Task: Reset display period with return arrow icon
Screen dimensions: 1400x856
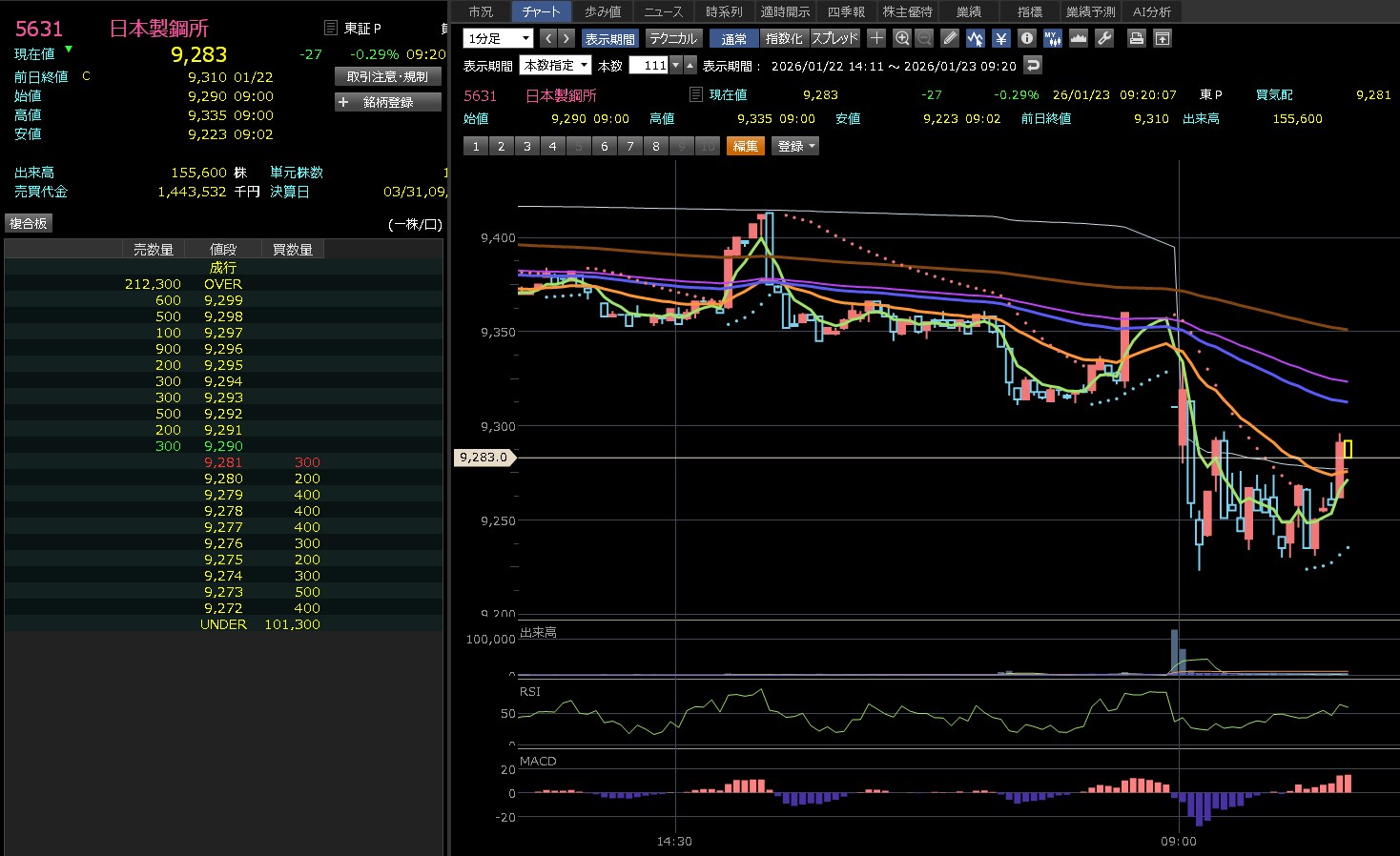Action: pos(1033,65)
